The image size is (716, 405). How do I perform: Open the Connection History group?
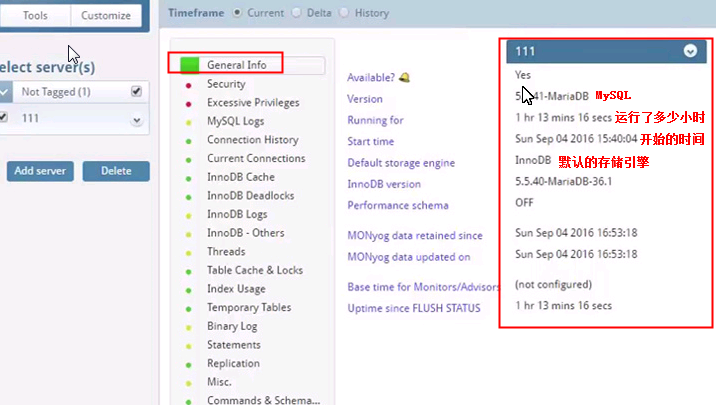(253, 140)
